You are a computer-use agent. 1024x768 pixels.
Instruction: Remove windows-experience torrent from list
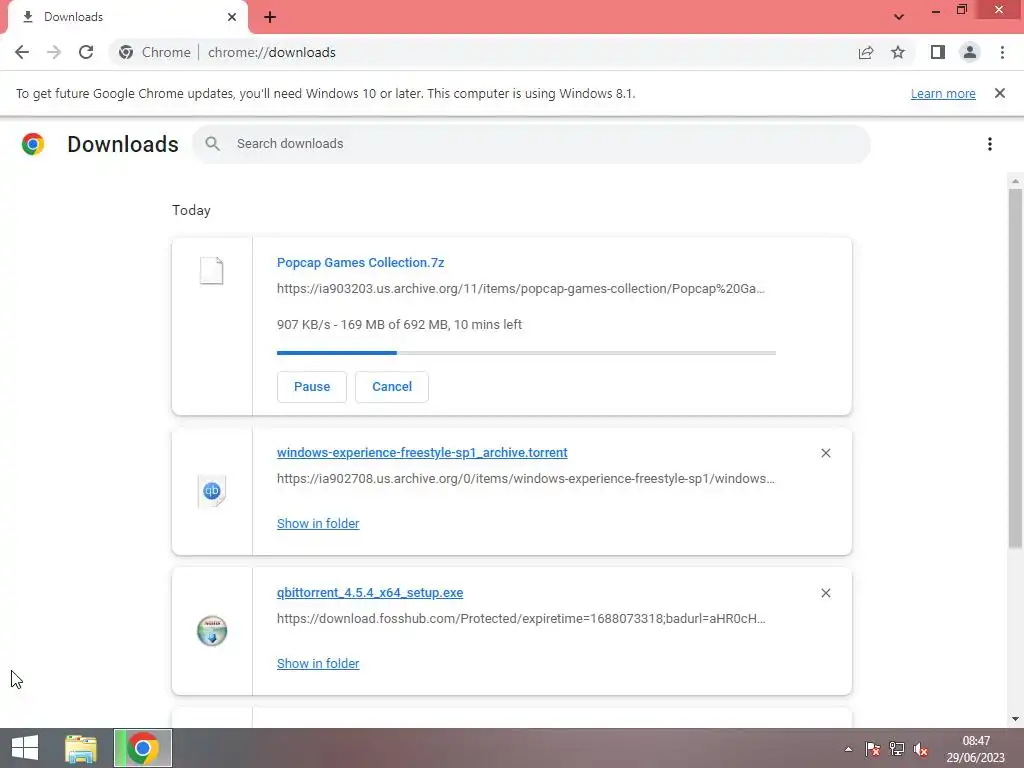825,453
